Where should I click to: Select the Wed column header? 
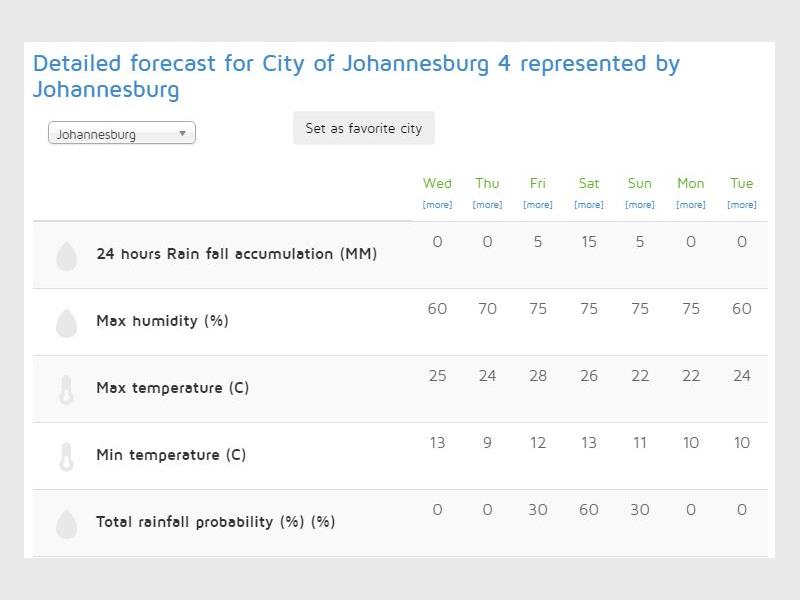[x=437, y=183]
